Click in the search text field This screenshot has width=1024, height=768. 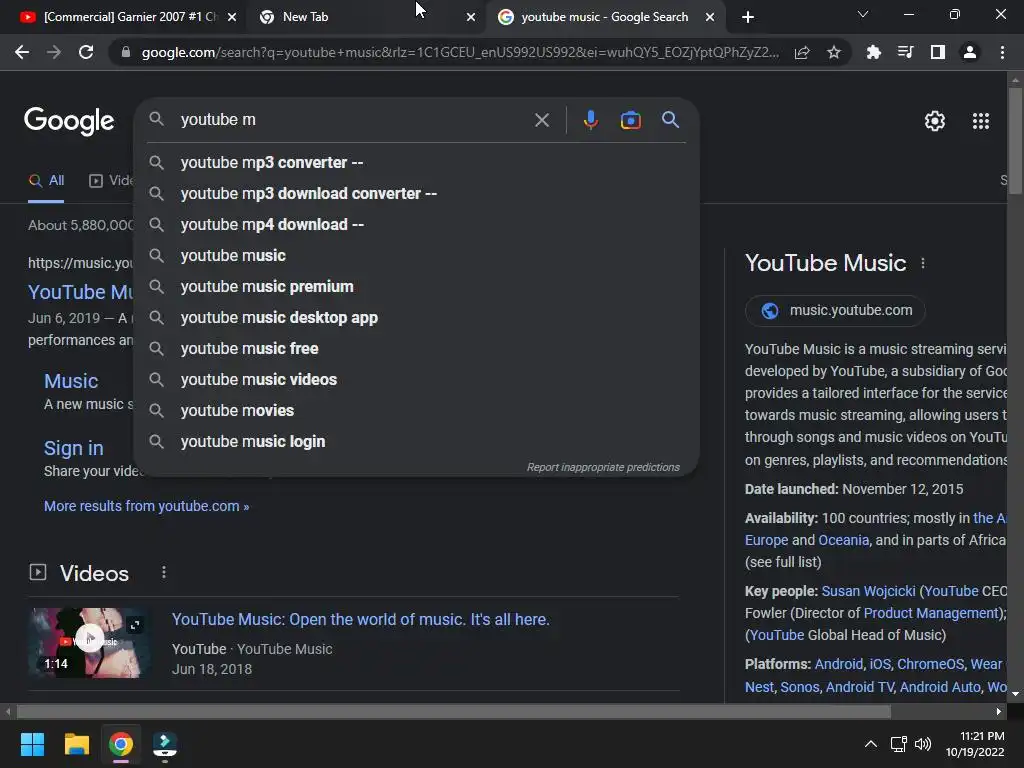tap(353, 120)
